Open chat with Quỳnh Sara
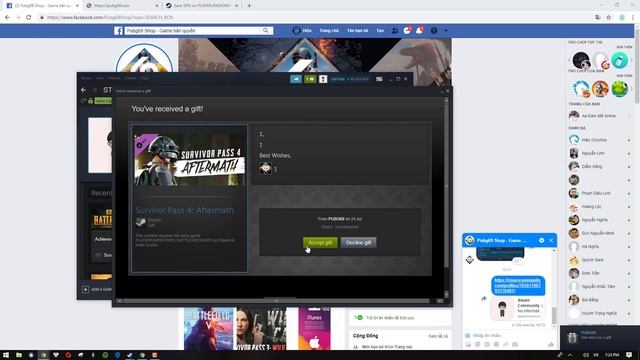This screenshot has height=360, width=640. 600,260
